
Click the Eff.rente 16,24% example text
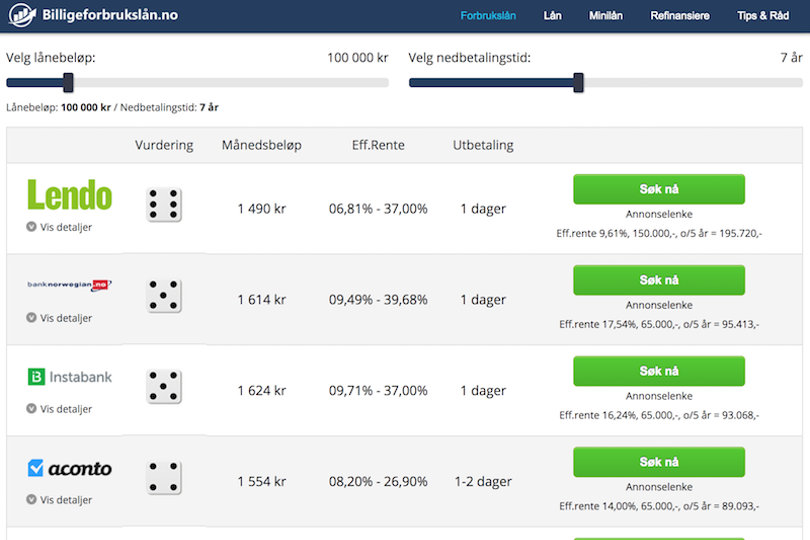coord(659,415)
